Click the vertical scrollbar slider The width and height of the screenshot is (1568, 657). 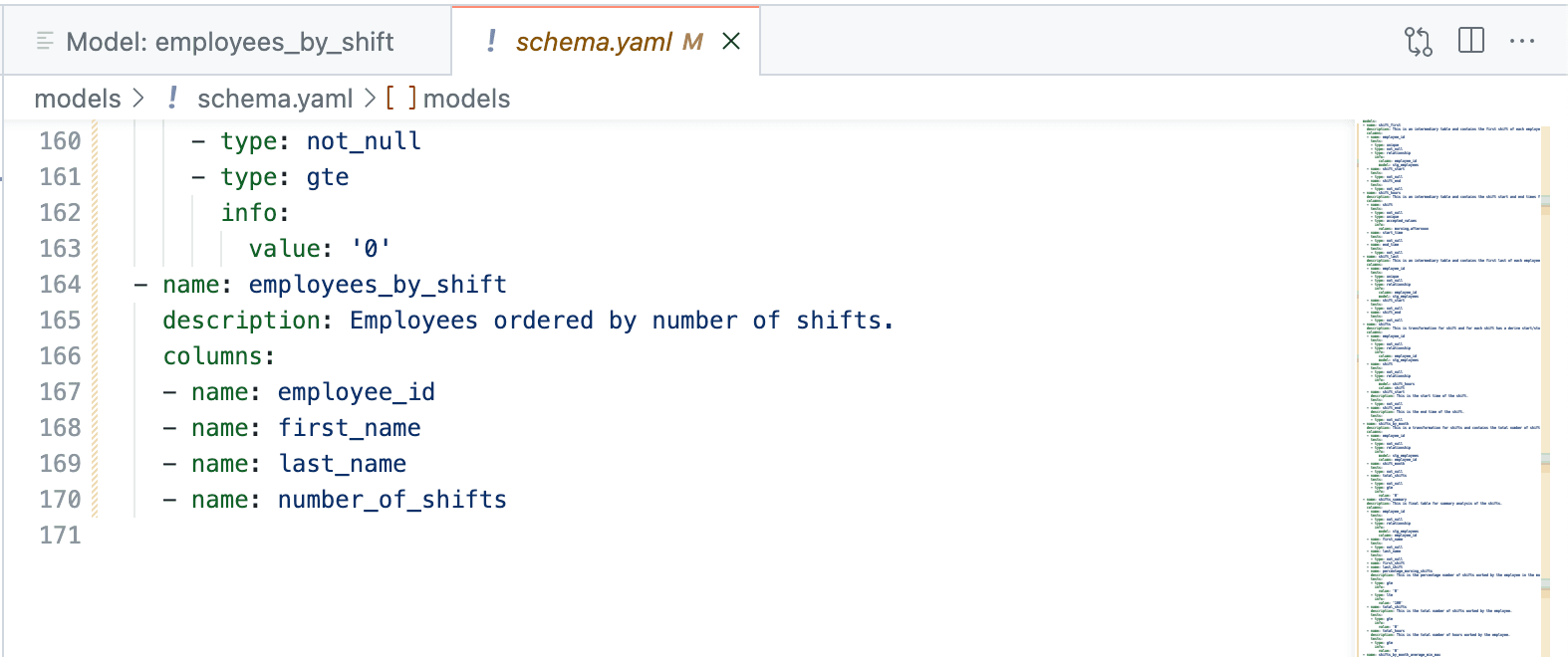[x=1545, y=388]
